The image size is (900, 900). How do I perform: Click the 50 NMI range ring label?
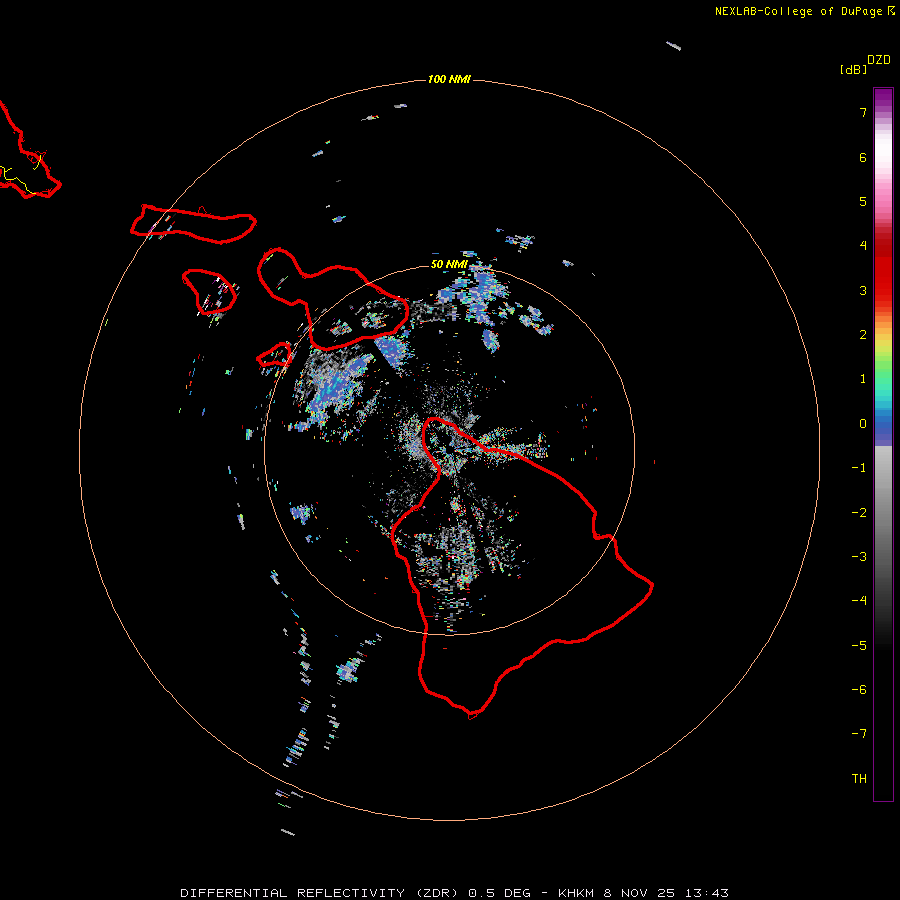449,264
